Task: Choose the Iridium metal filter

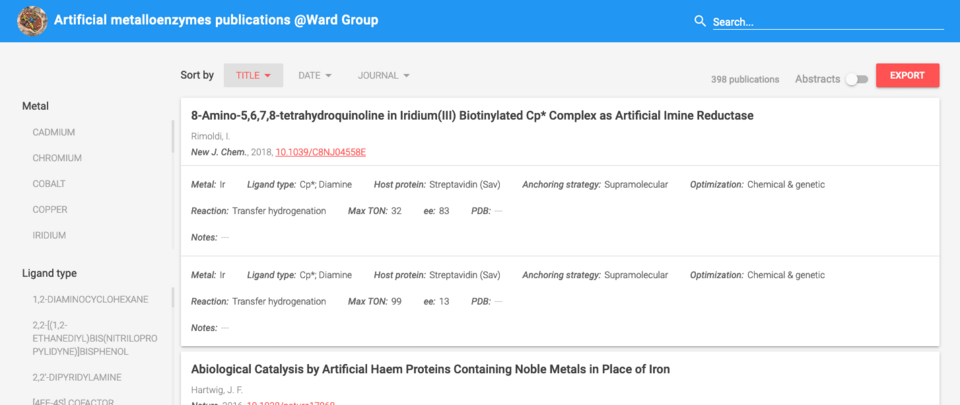Action: click(x=49, y=236)
